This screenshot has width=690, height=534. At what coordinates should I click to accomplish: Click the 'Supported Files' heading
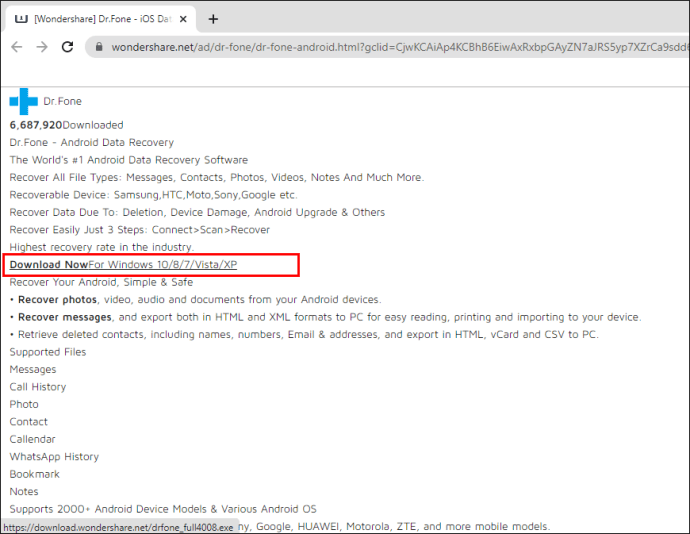(x=48, y=352)
